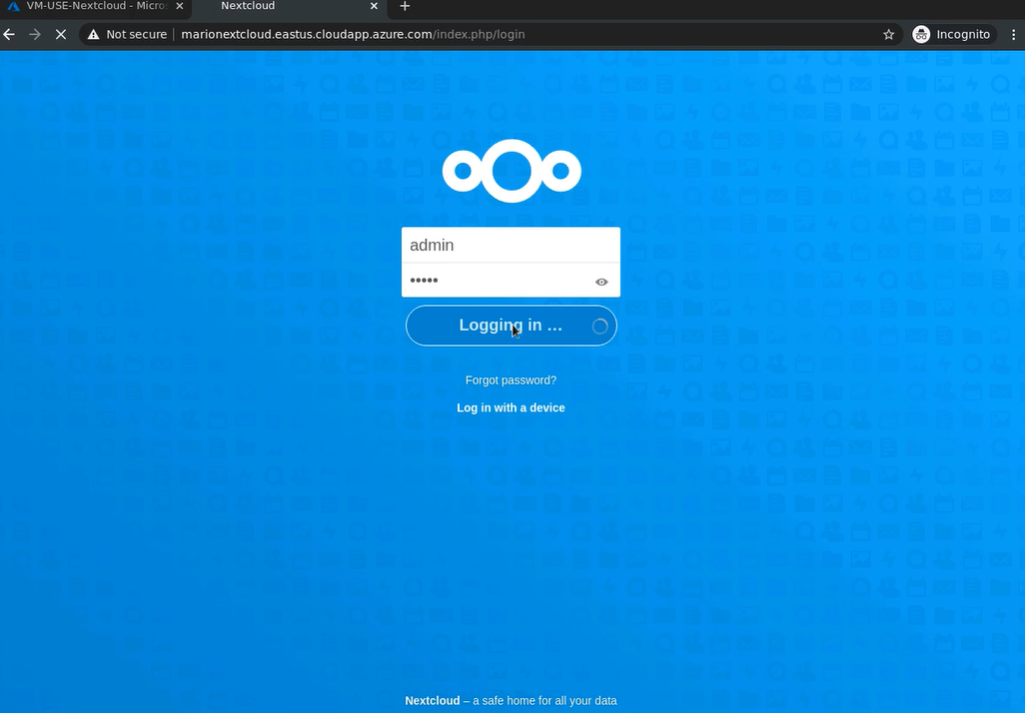Choose Log in with a device
This screenshot has height=713, width=1025.
point(511,407)
